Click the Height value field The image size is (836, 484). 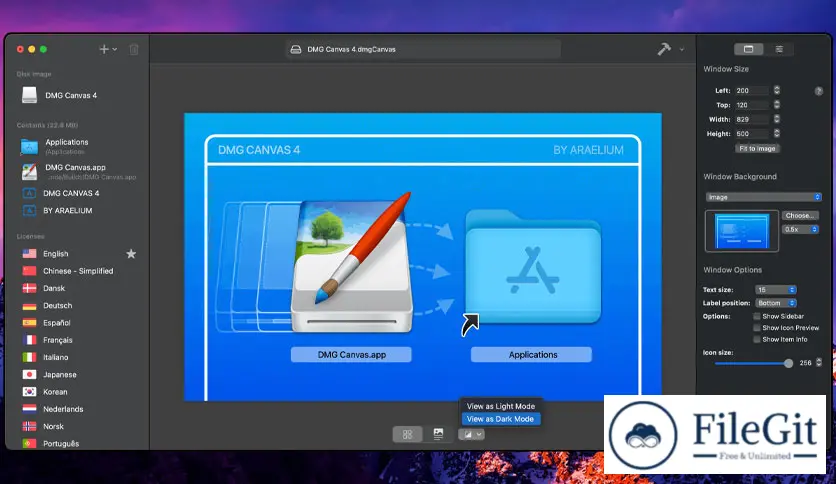point(752,134)
